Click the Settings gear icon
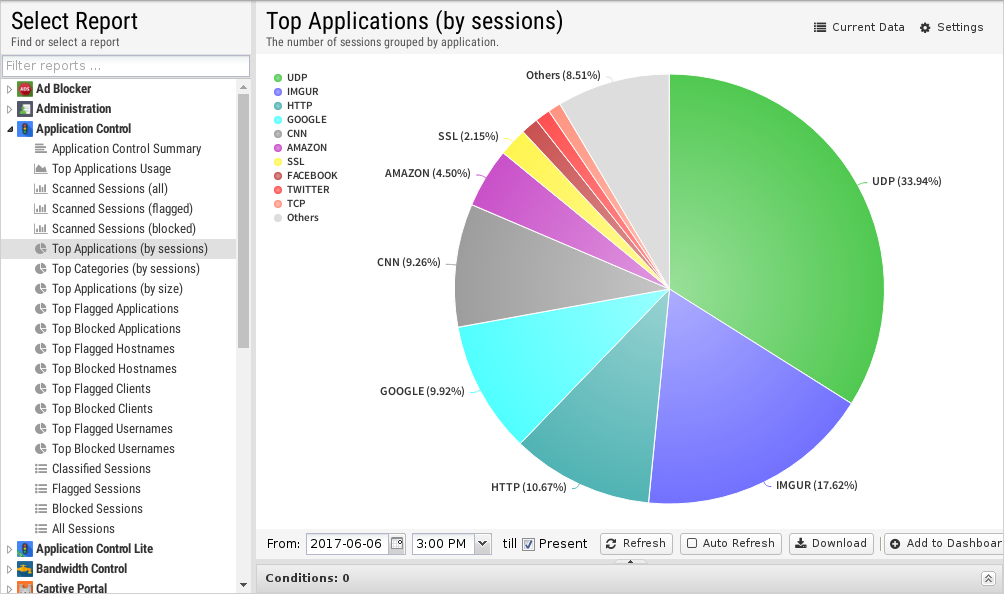Image resolution: width=1004 pixels, height=594 pixels. 925,28
